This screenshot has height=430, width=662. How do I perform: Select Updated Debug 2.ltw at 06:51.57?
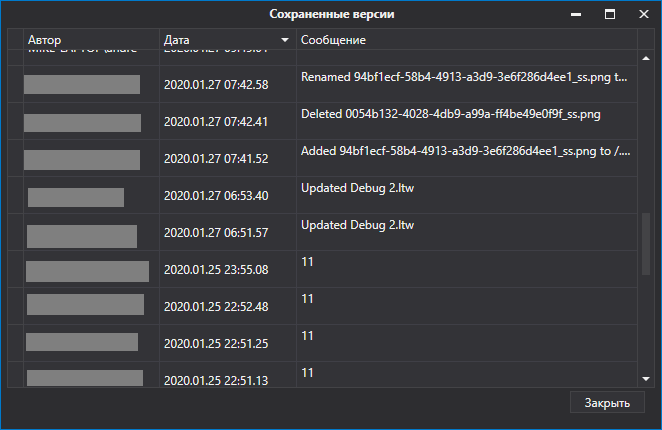[322, 232]
